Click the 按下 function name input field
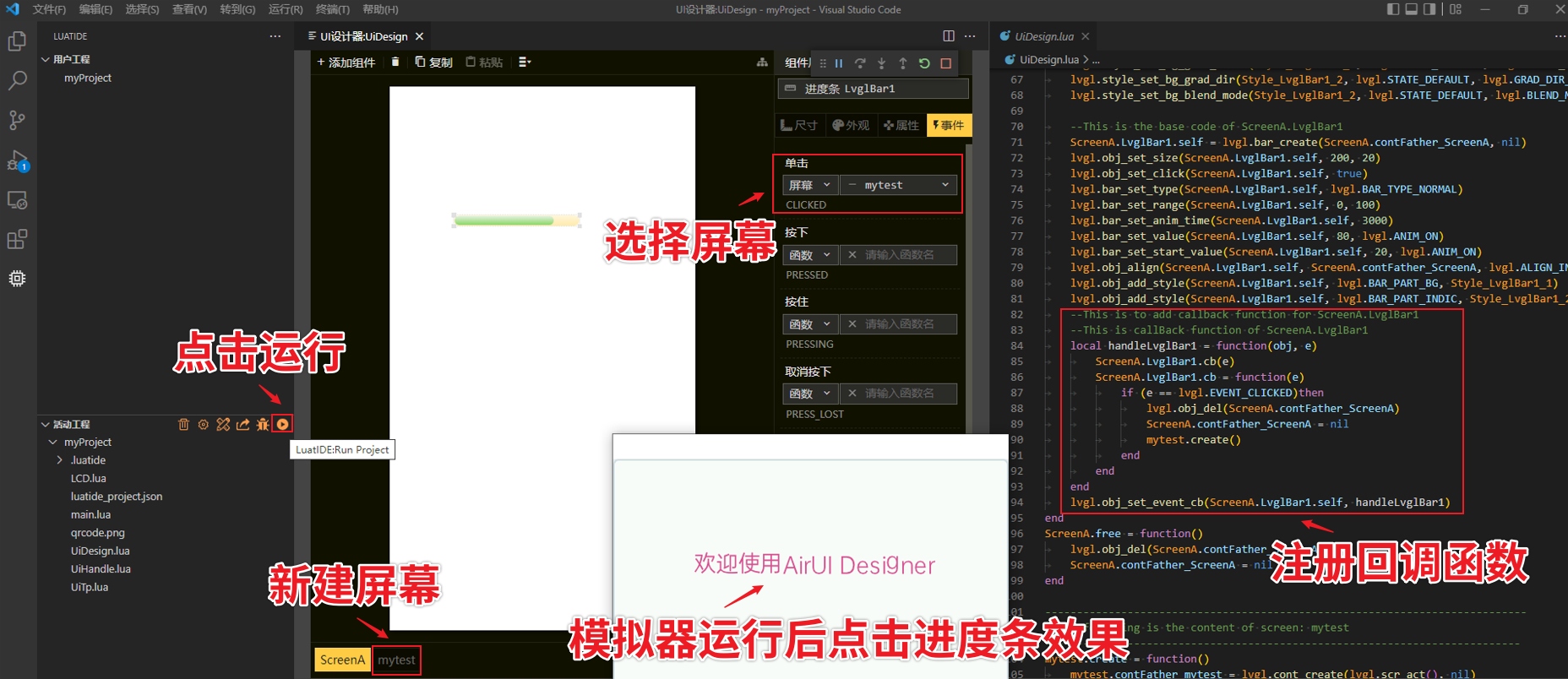Viewport: 1568px width, 679px height. click(899, 255)
